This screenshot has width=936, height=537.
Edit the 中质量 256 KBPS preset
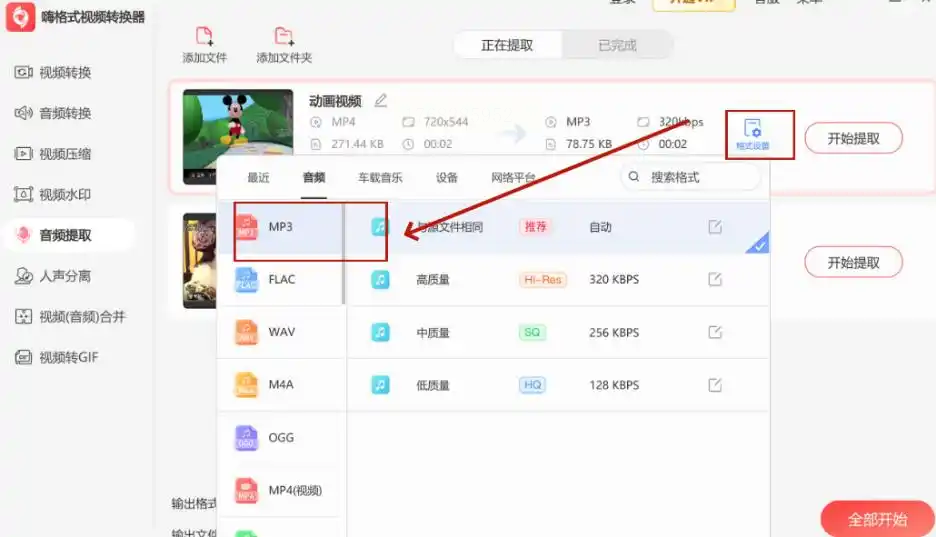[x=715, y=332]
